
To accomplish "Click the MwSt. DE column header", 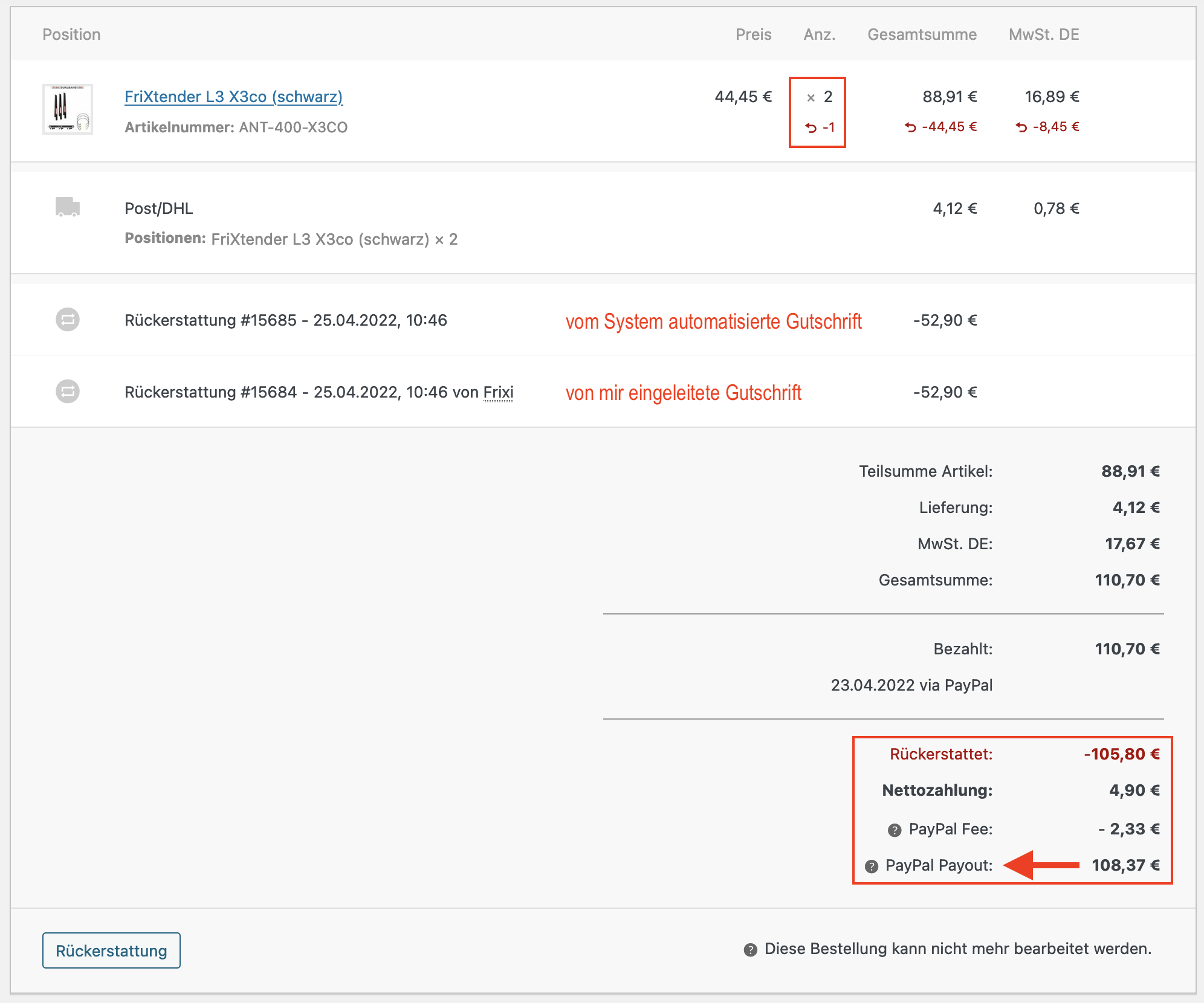I will pyautogui.click(x=1044, y=34).
